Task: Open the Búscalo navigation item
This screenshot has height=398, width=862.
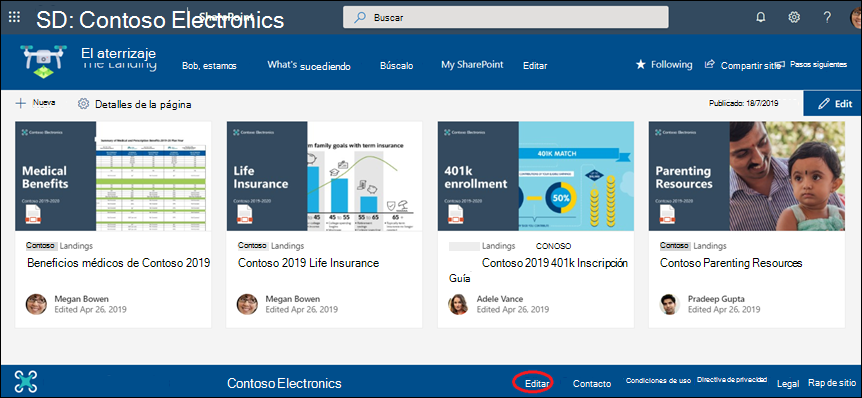Action: pos(396,65)
